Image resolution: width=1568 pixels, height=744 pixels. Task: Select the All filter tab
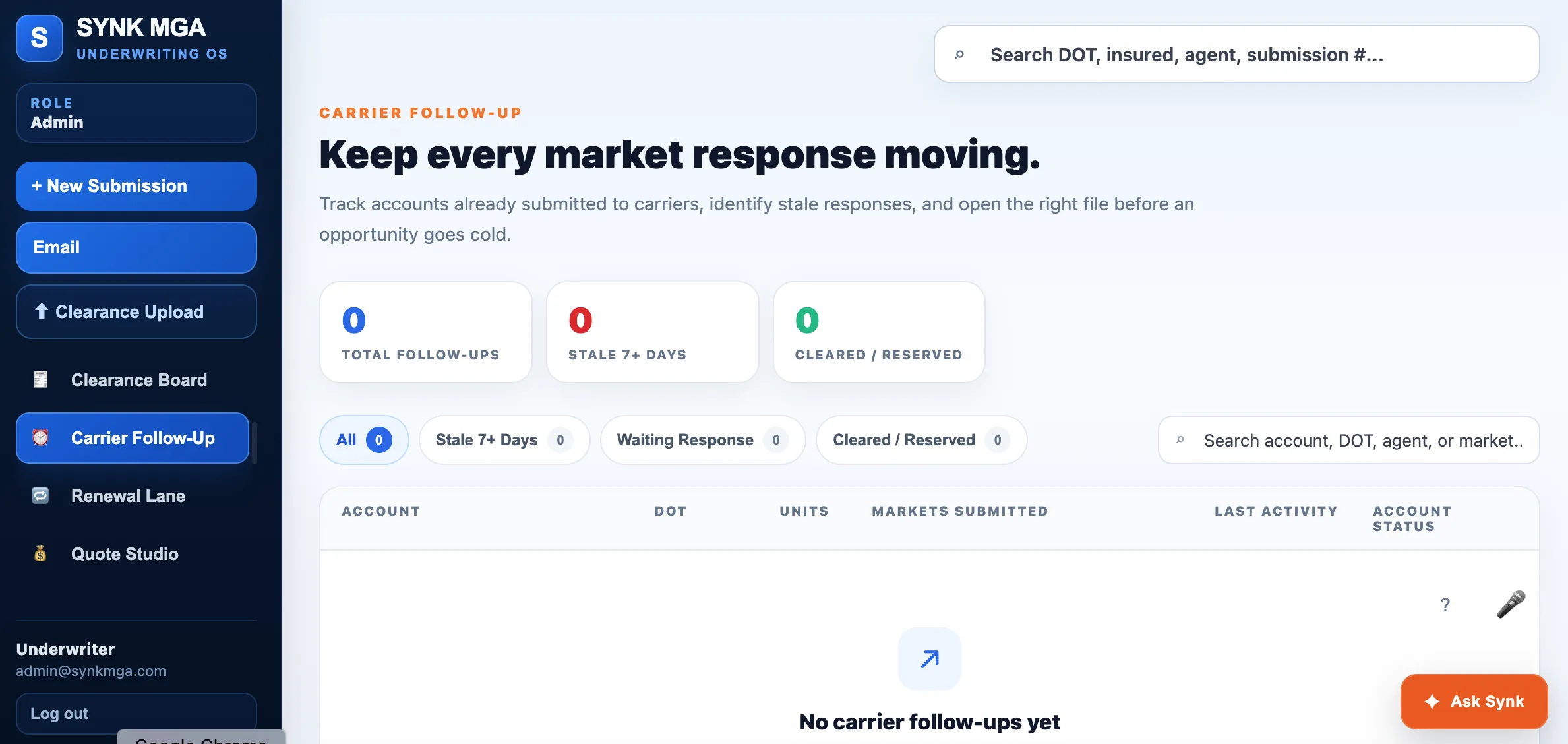pos(364,440)
